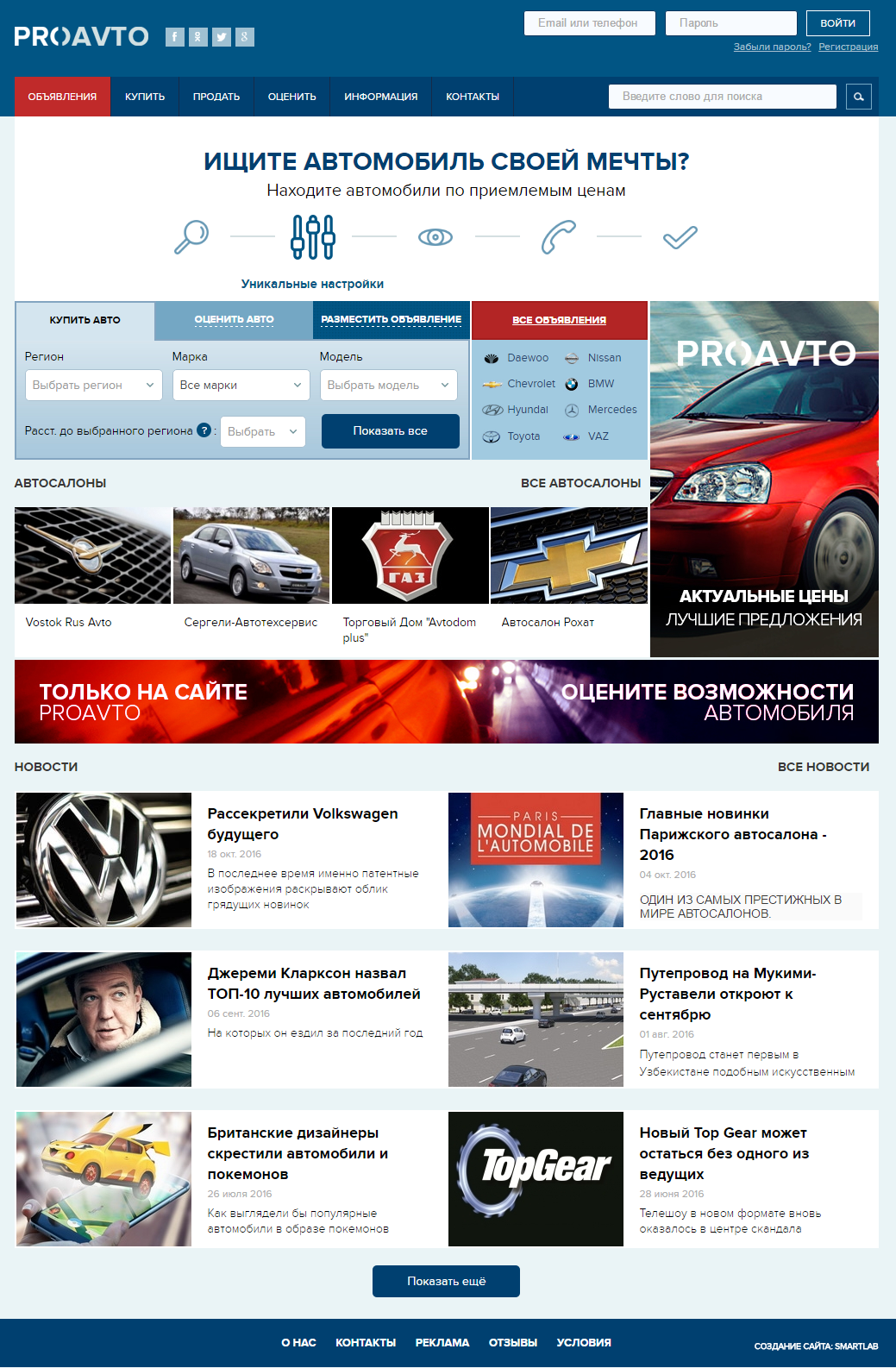Follow the Забыли пароль? link
This screenshot has width=896, height=1368.
pos(773,47)
